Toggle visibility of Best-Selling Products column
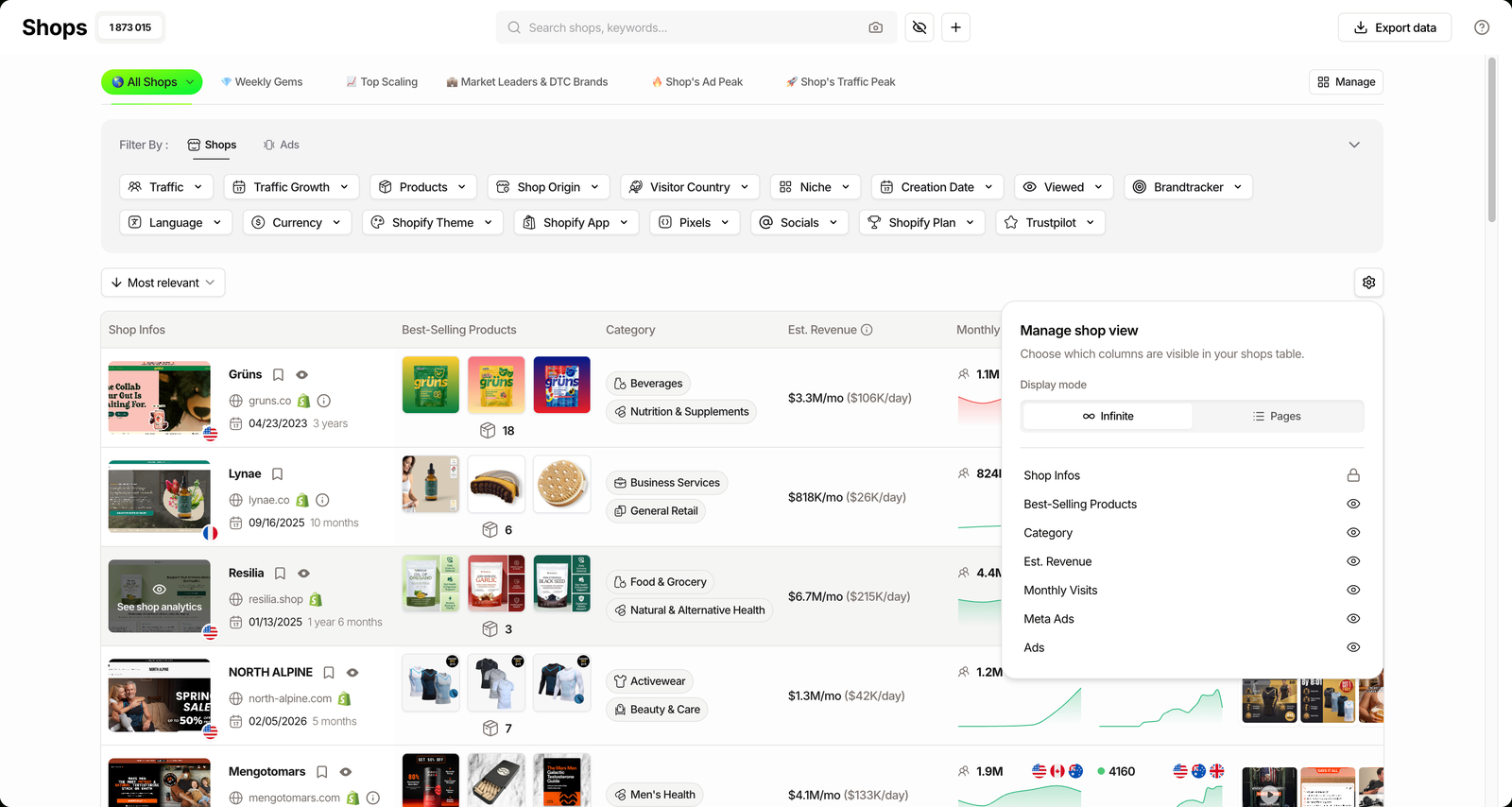 (1353, 504)
